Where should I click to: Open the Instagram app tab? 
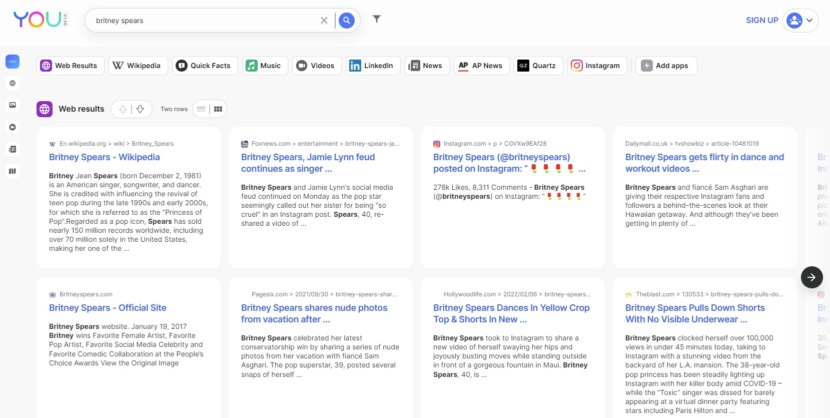[597, 66]
